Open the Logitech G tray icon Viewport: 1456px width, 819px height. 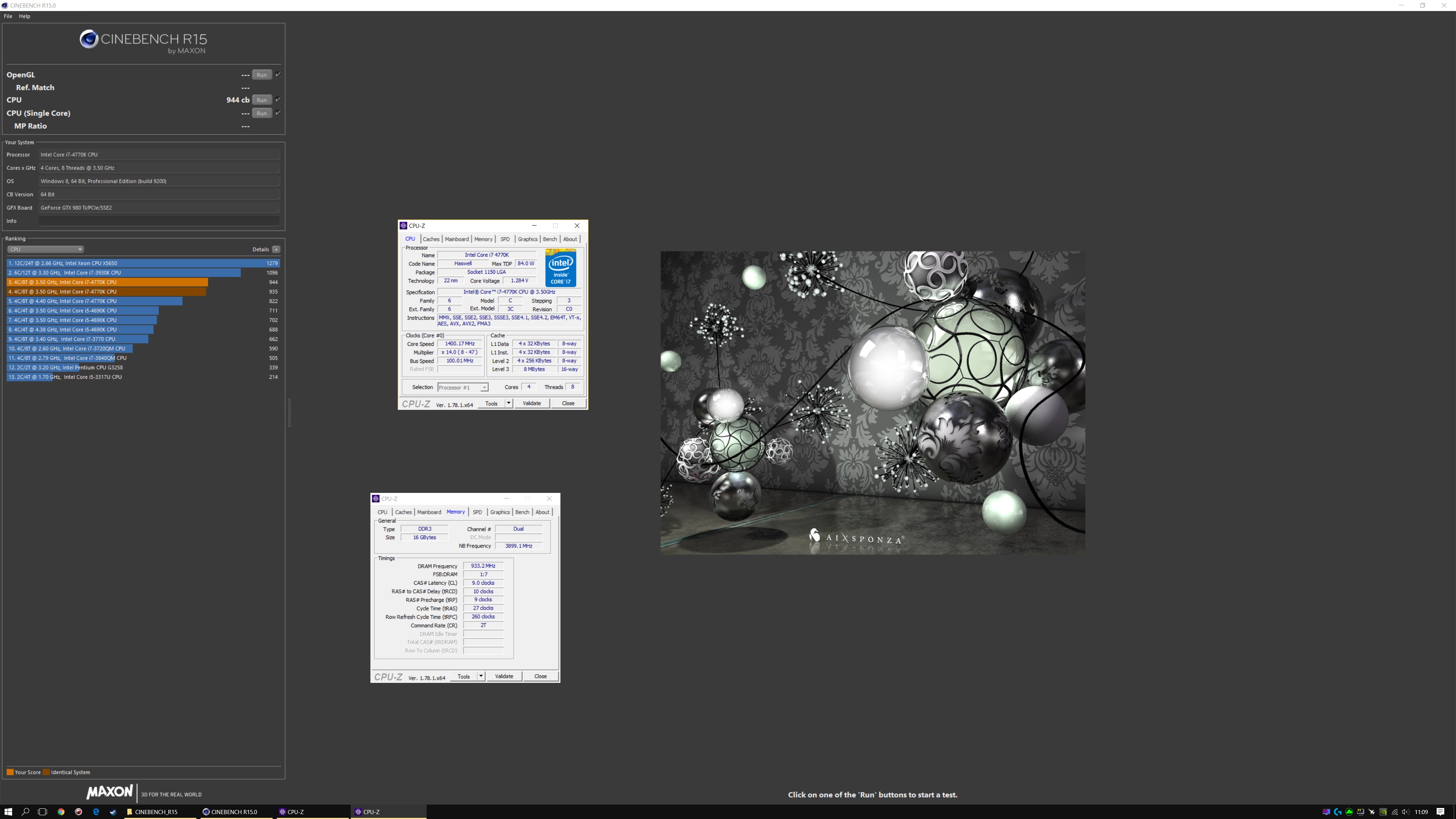1337,812
